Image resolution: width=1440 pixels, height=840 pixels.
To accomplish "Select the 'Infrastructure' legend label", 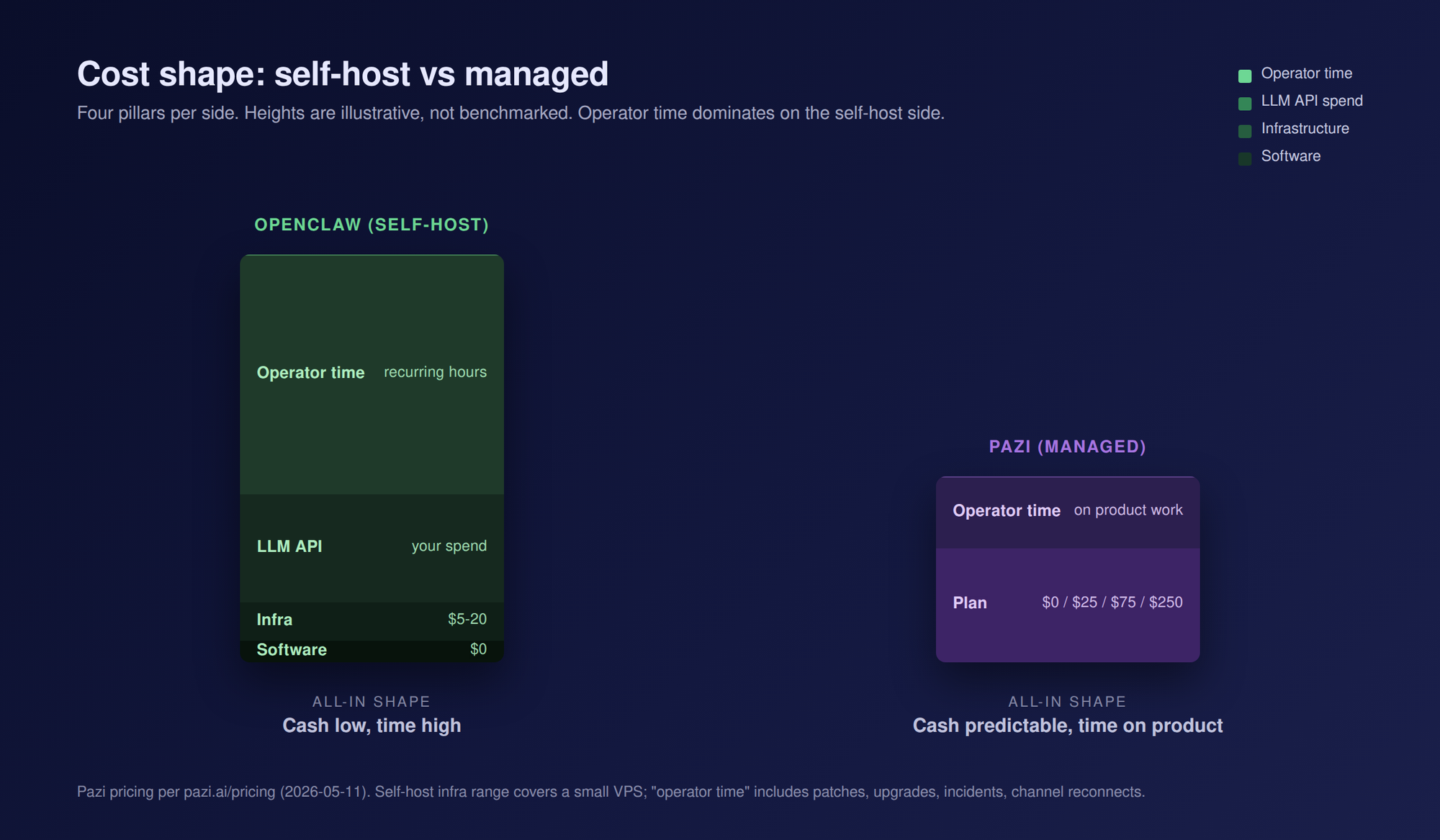I will tap(1305, 129).
